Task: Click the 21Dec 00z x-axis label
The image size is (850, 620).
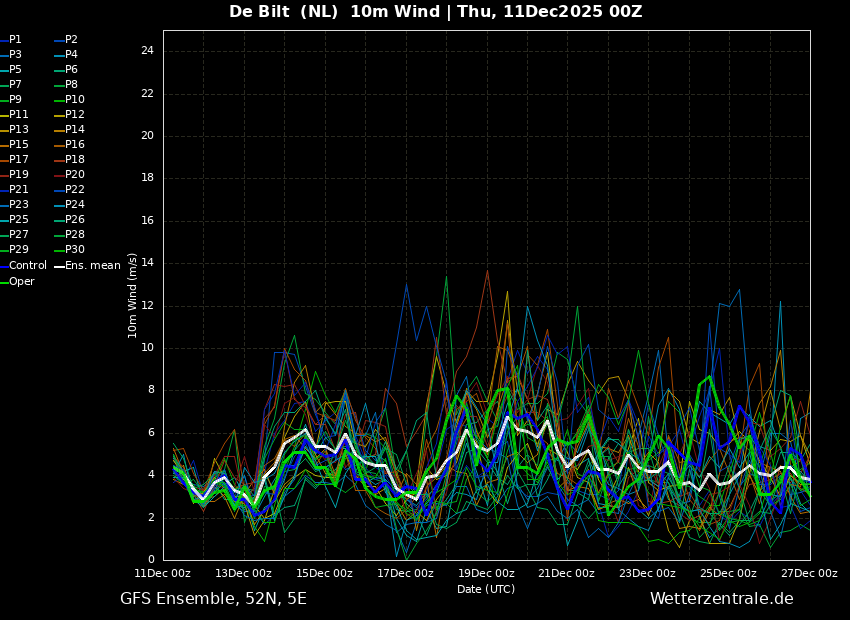Action: 566,573
